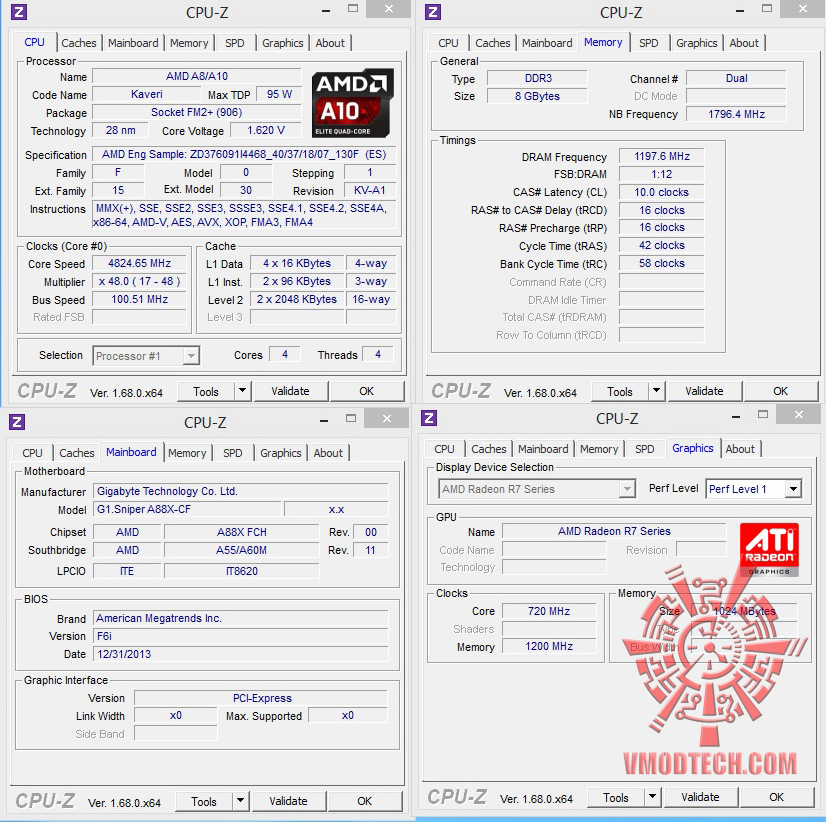Minimize the Mainboard tab window
Viewport: 826px width, 822px height.
pos(324,420)
